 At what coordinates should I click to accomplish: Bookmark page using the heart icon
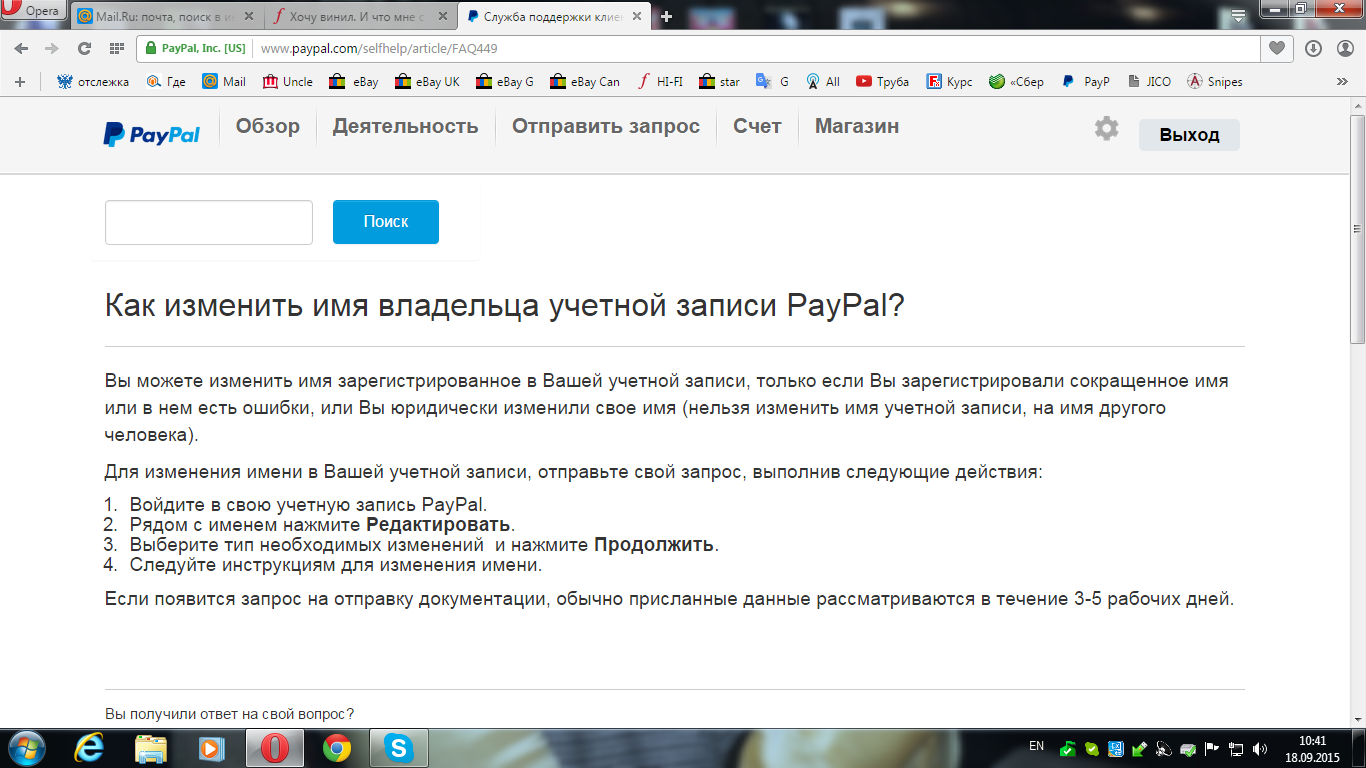coord(1276,48)
